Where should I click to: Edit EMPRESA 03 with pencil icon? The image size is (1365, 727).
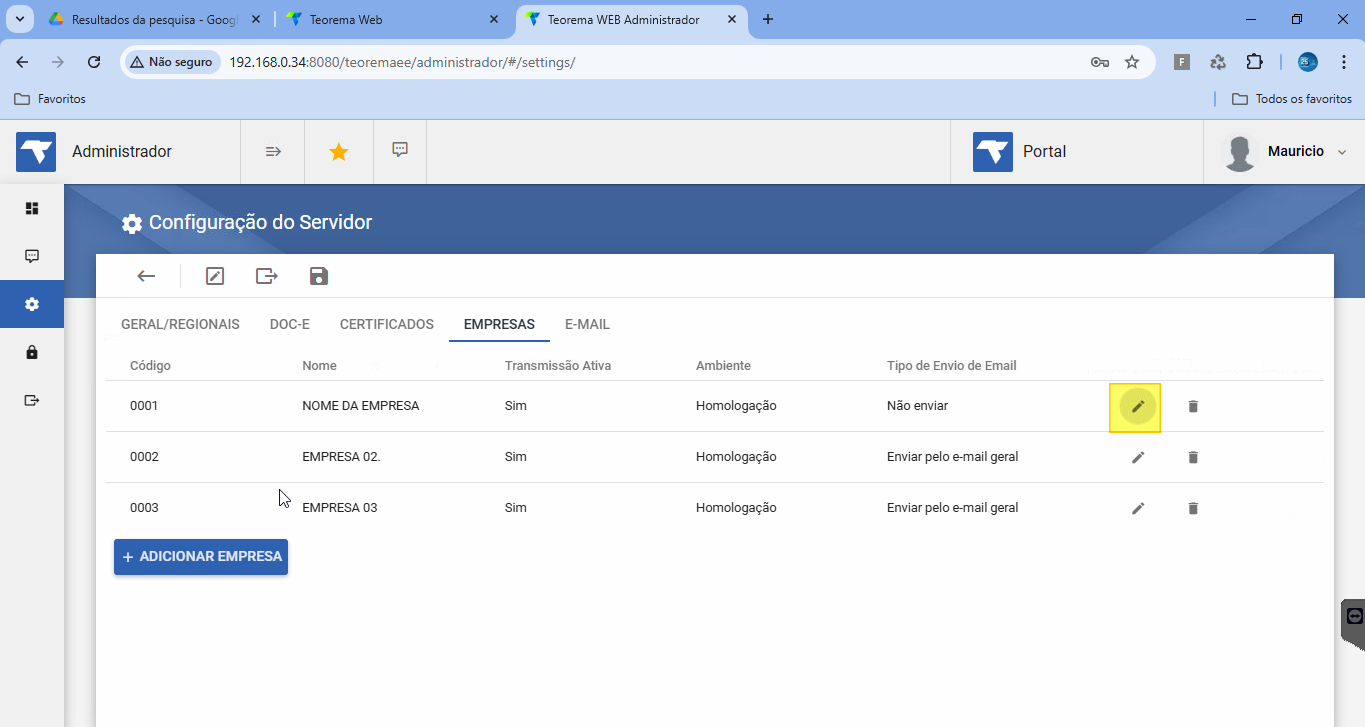[1137, 508]
